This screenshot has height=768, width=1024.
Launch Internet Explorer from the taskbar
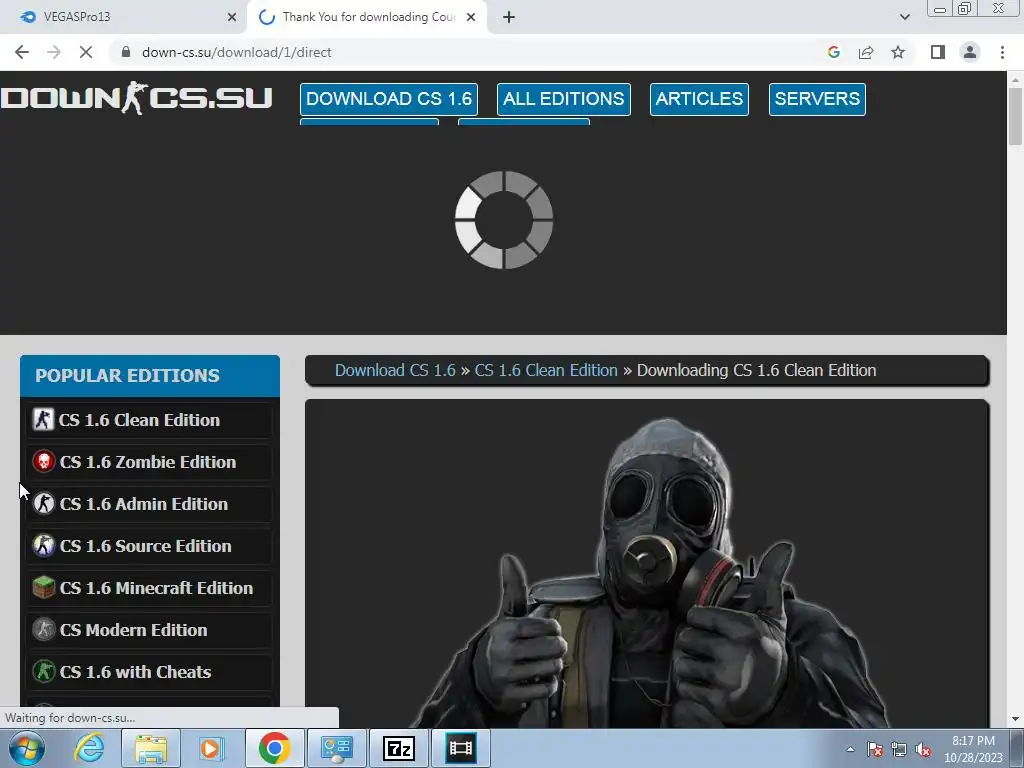[89, 748]
